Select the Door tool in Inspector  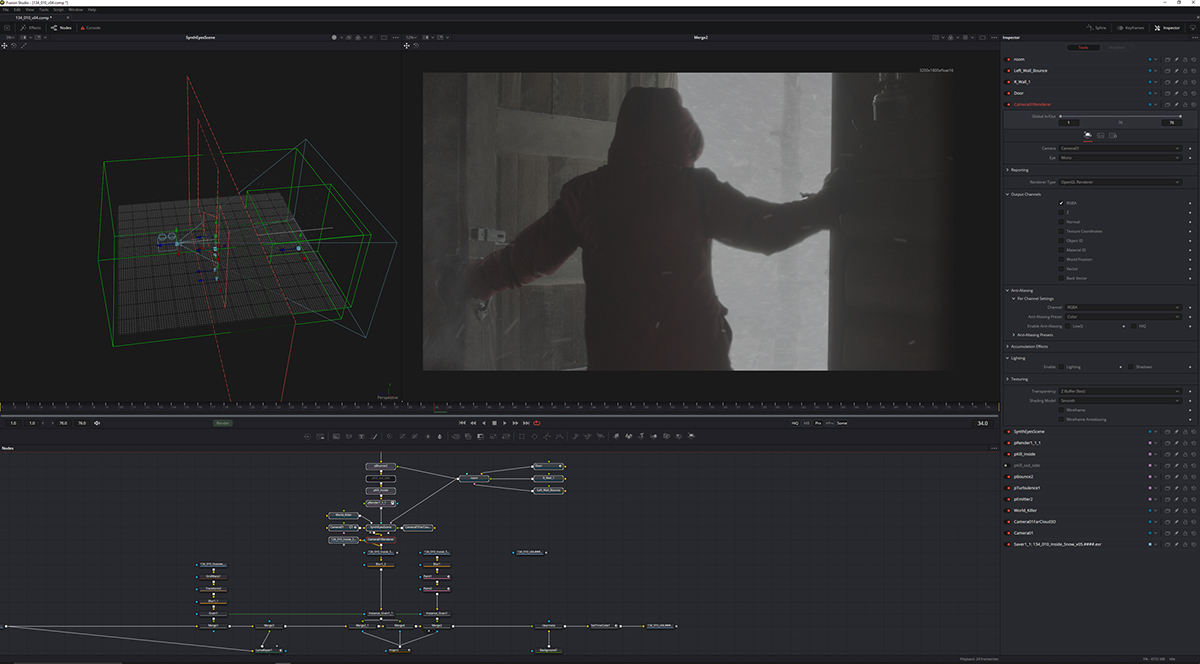pyautogui.click(x=1019, y=93)
